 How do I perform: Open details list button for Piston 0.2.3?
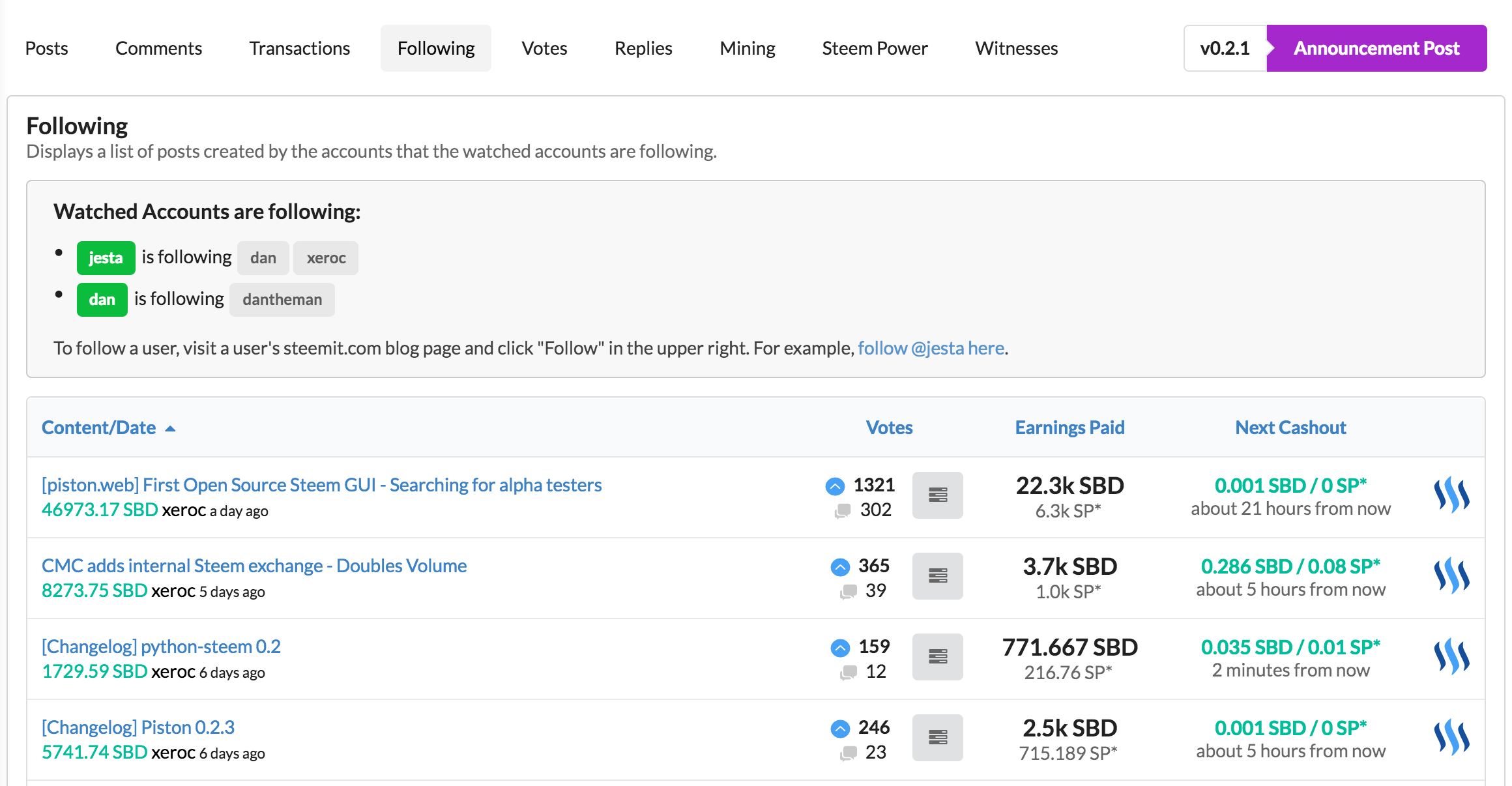coord(937,738)
